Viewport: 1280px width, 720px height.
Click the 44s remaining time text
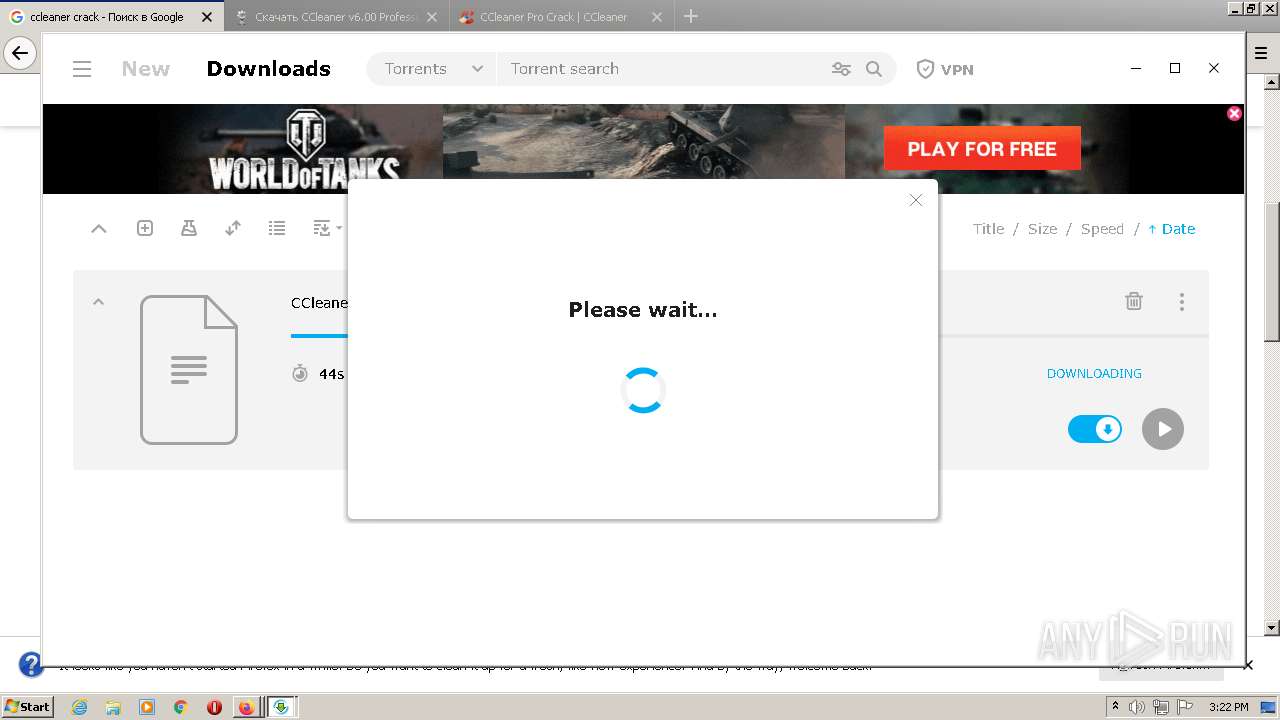click(332, 374)
